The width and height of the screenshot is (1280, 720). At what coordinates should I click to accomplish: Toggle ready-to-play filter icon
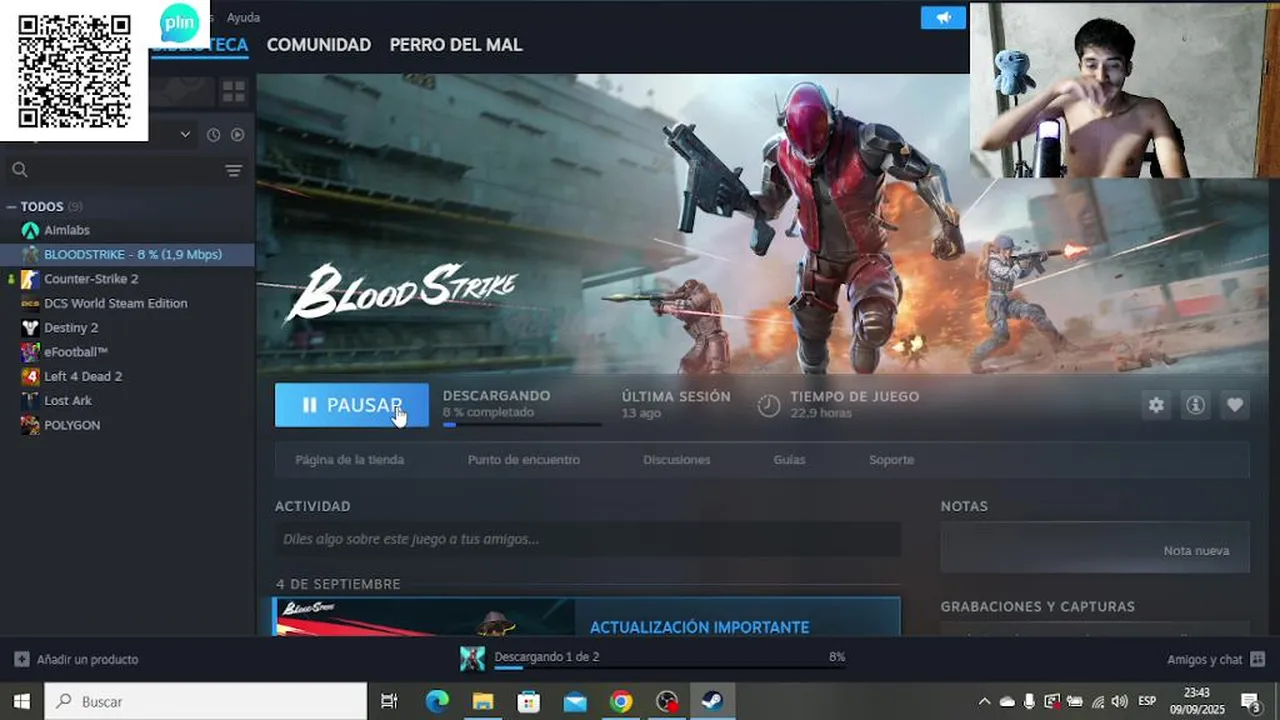pos(238,134)
